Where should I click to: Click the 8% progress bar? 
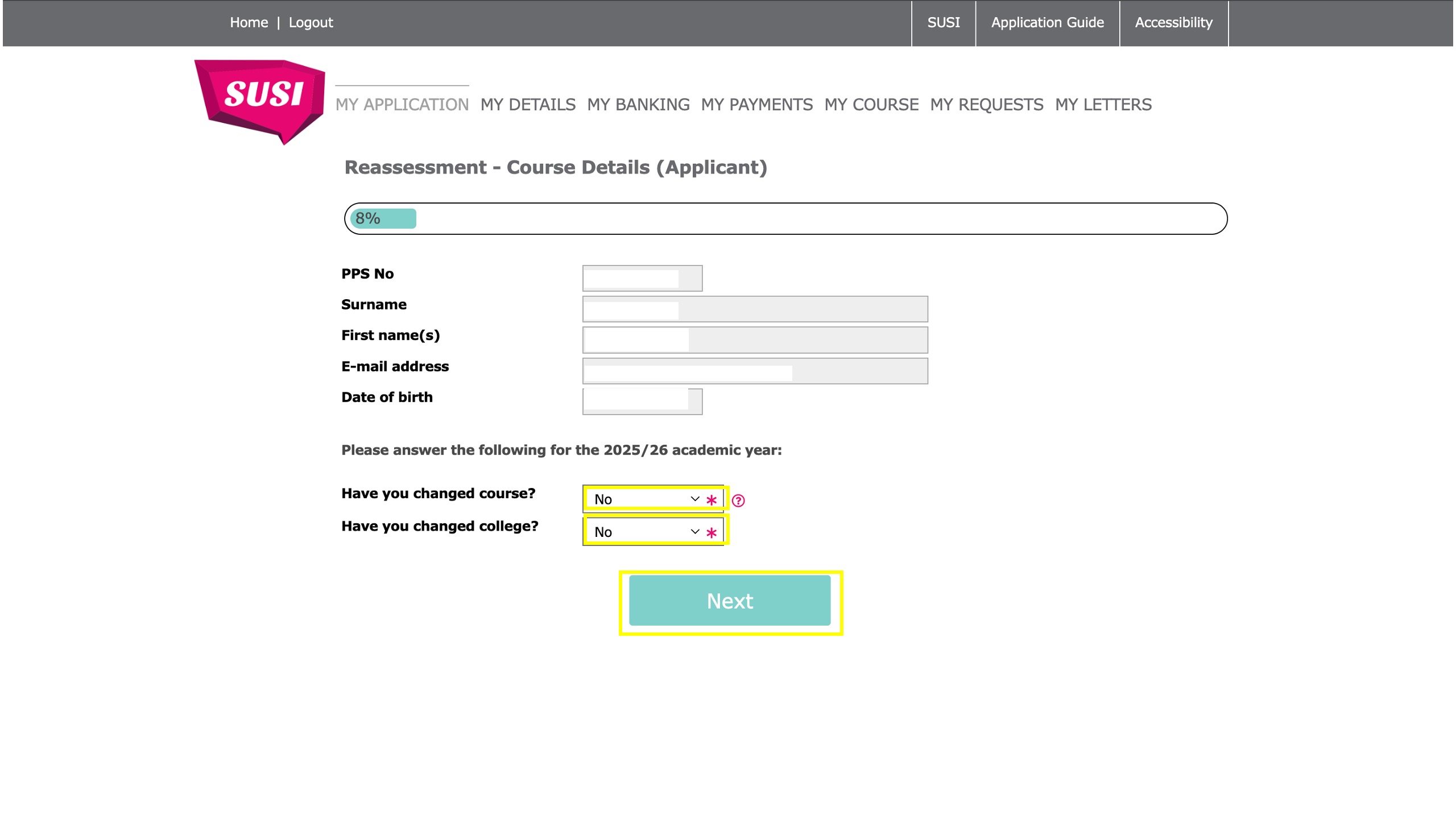pyautogui.click(x=785, y=218)
